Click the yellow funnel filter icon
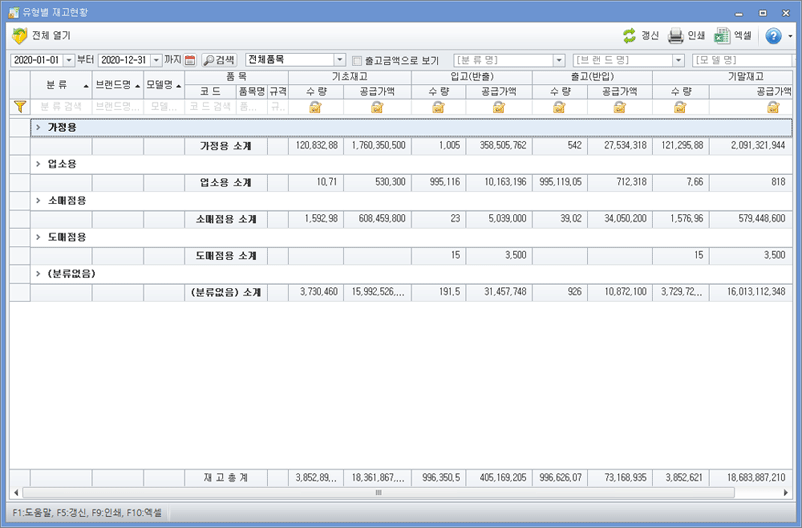This screenshot has width=802, height=528. point(19,106)
